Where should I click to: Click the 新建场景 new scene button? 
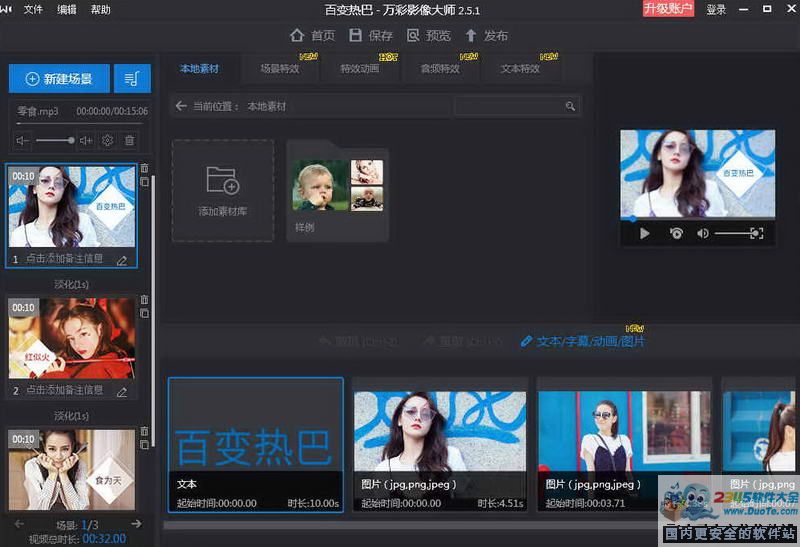pos(59,79)
